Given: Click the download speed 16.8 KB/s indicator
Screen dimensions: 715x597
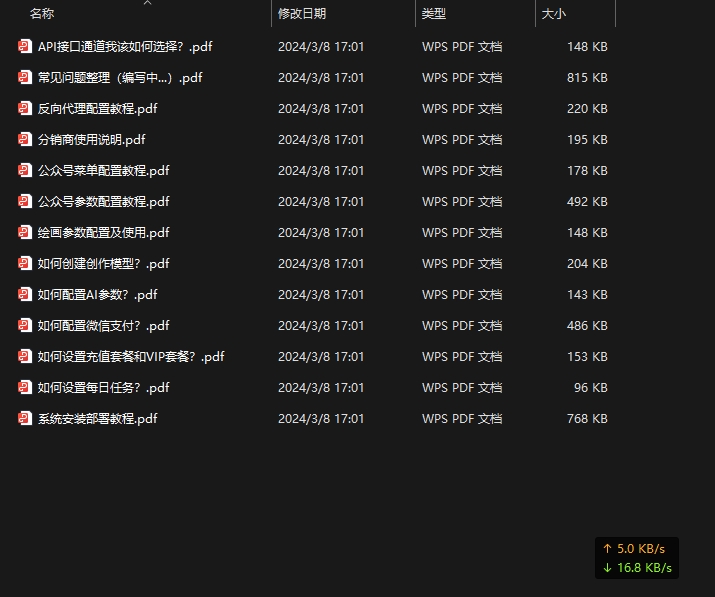Looking at the screenshot, I should click(637, 568).
